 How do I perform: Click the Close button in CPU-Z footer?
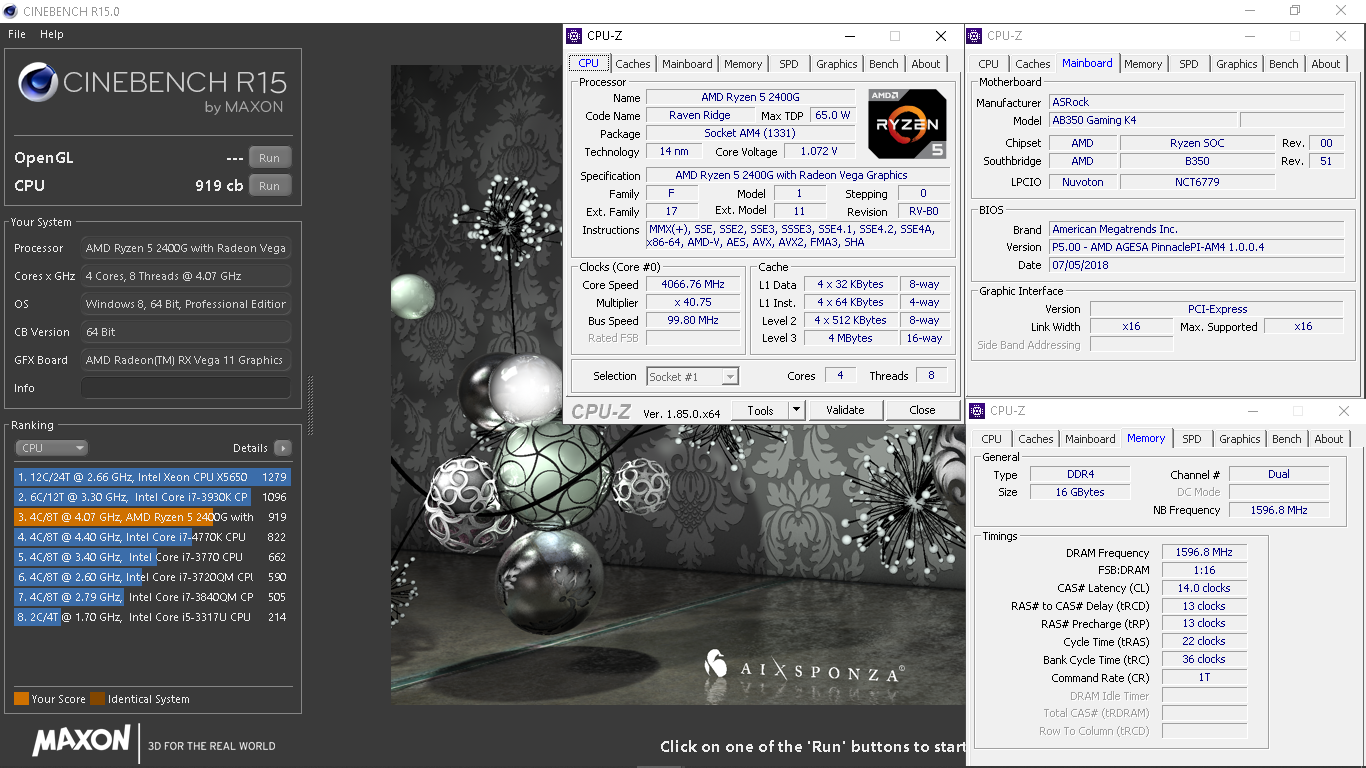tap(922, 410)
